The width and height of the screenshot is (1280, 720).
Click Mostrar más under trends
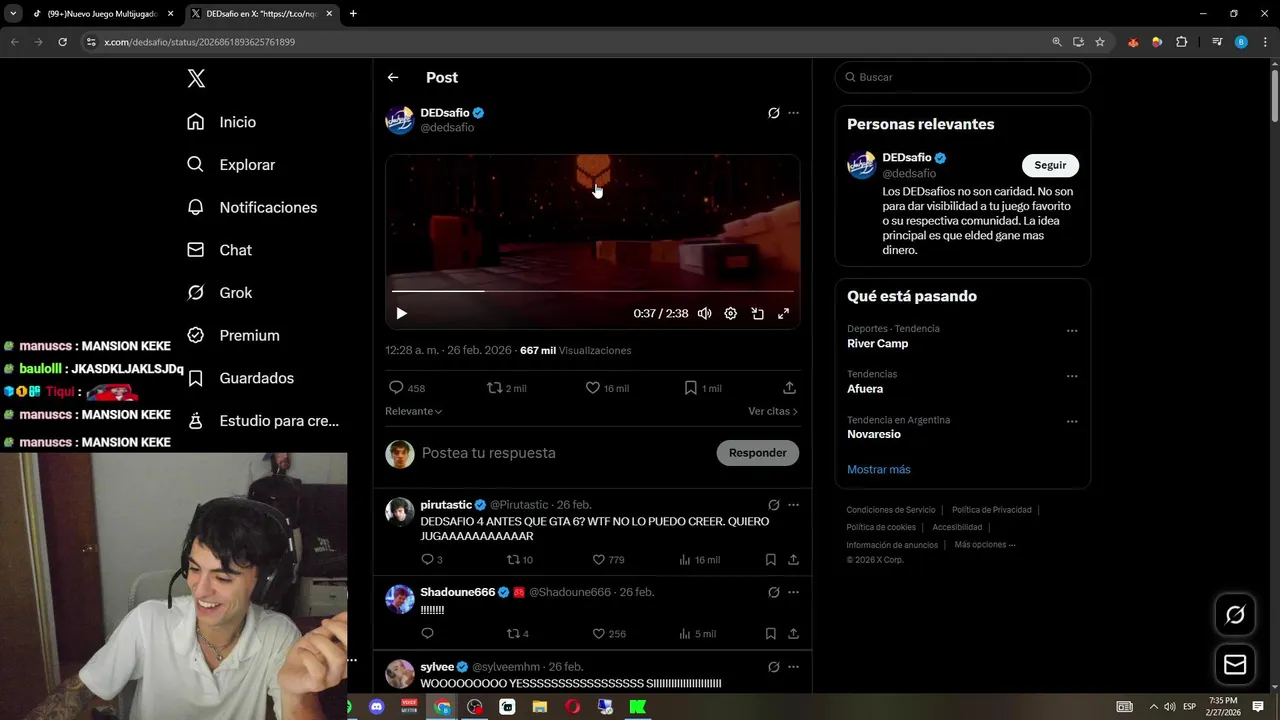click(x=879, y=469)
